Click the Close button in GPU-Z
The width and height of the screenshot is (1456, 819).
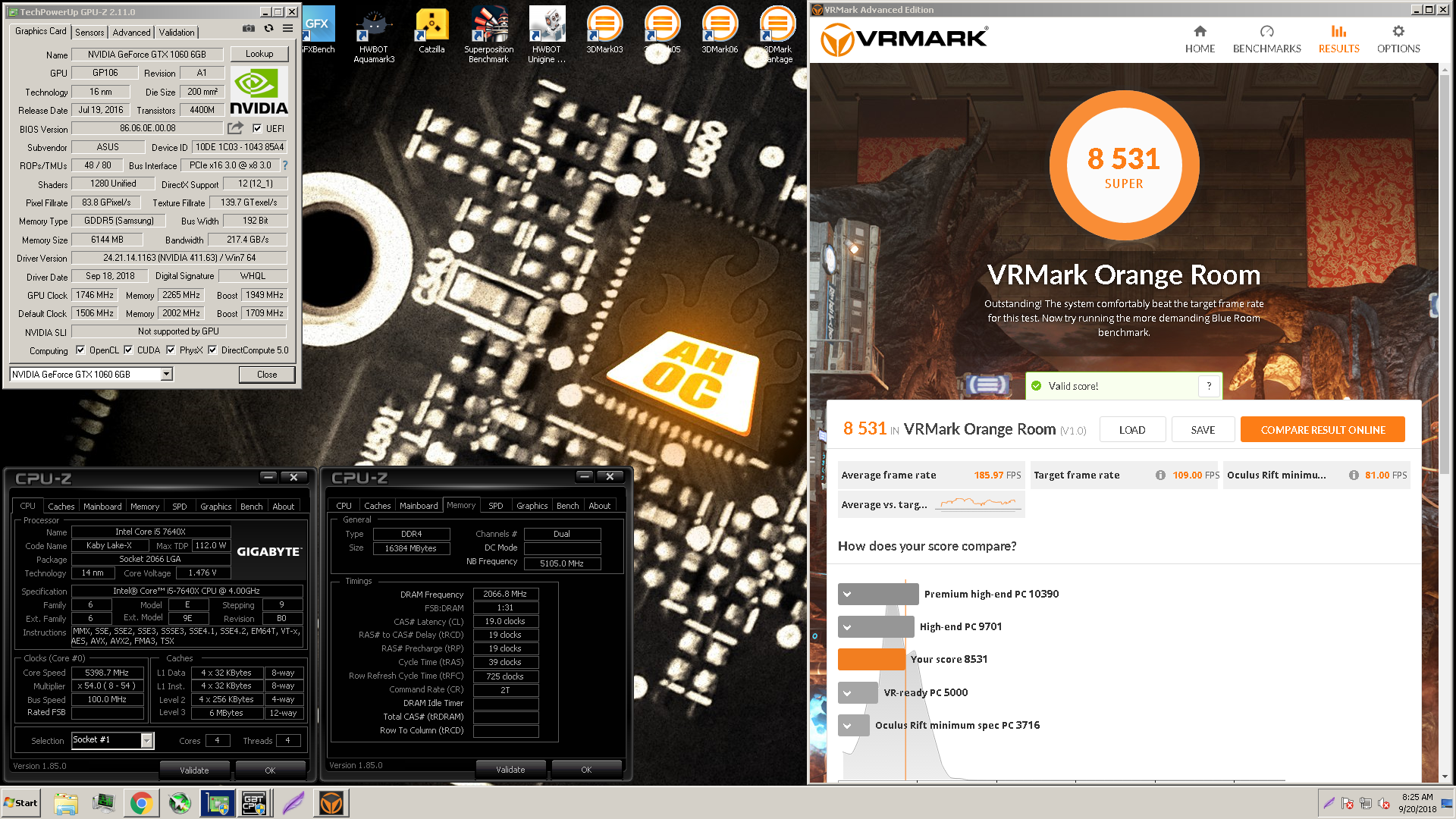pyautogui.click(x=267, y=374)
